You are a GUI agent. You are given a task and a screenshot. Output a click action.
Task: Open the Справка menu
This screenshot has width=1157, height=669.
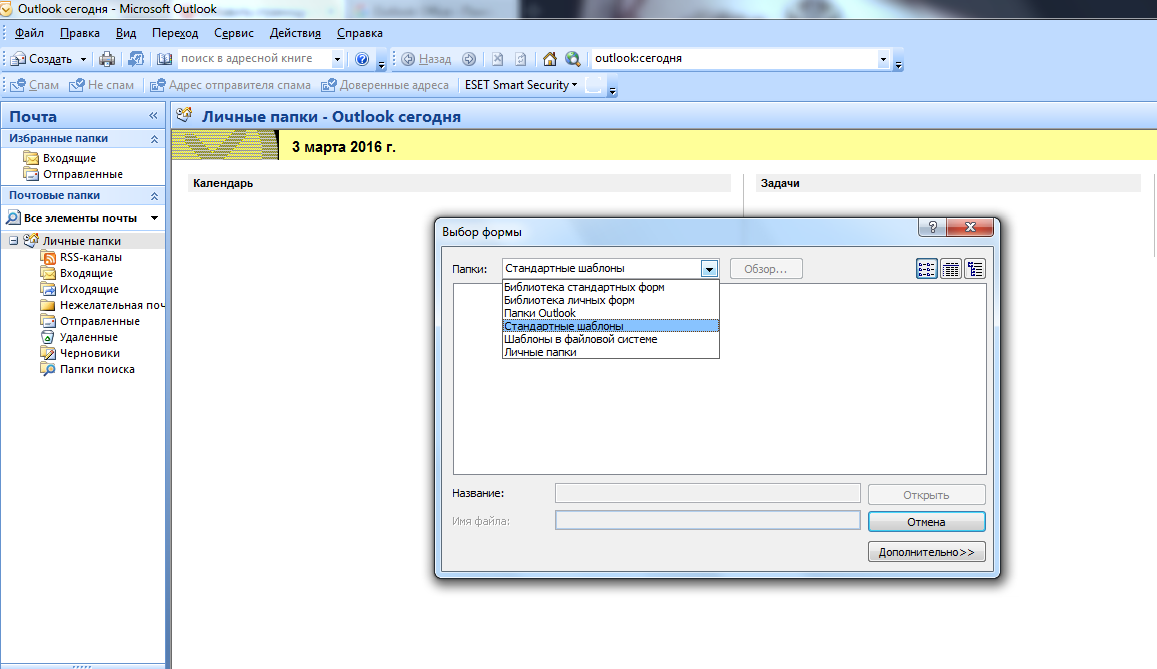pos(360,33)
